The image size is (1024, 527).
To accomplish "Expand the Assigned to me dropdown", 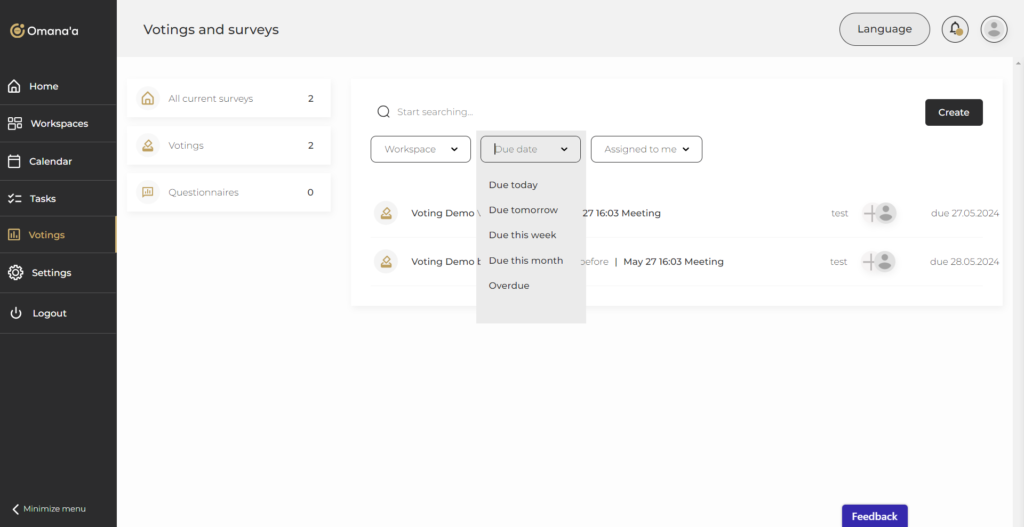I will tap(646, 149).
